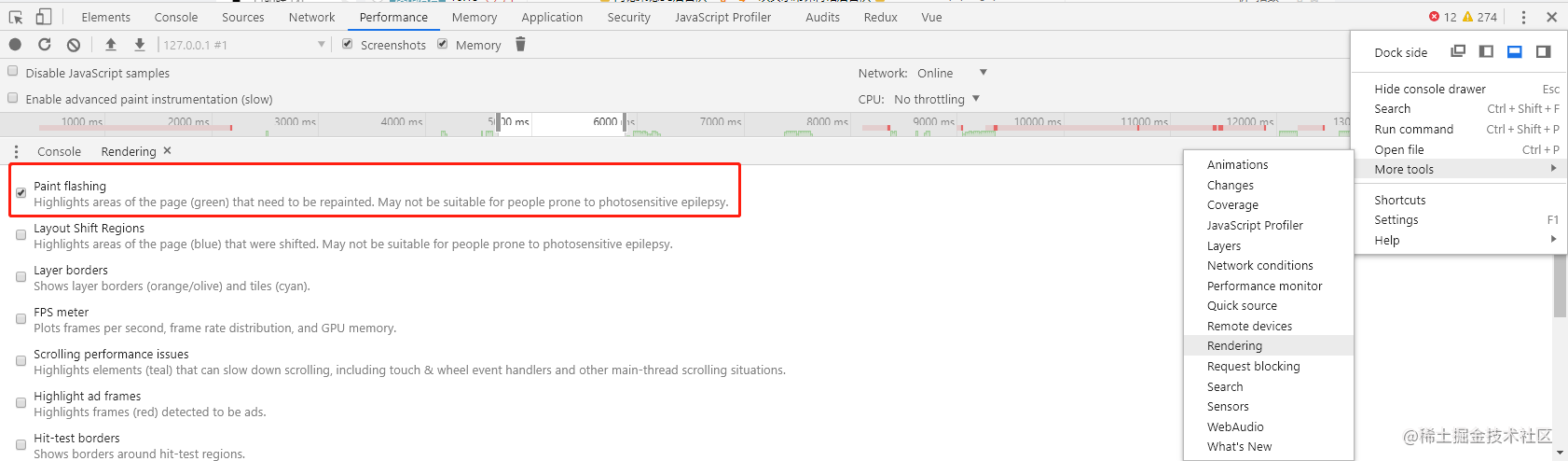Switch to the Console tab in top bar

176,17
